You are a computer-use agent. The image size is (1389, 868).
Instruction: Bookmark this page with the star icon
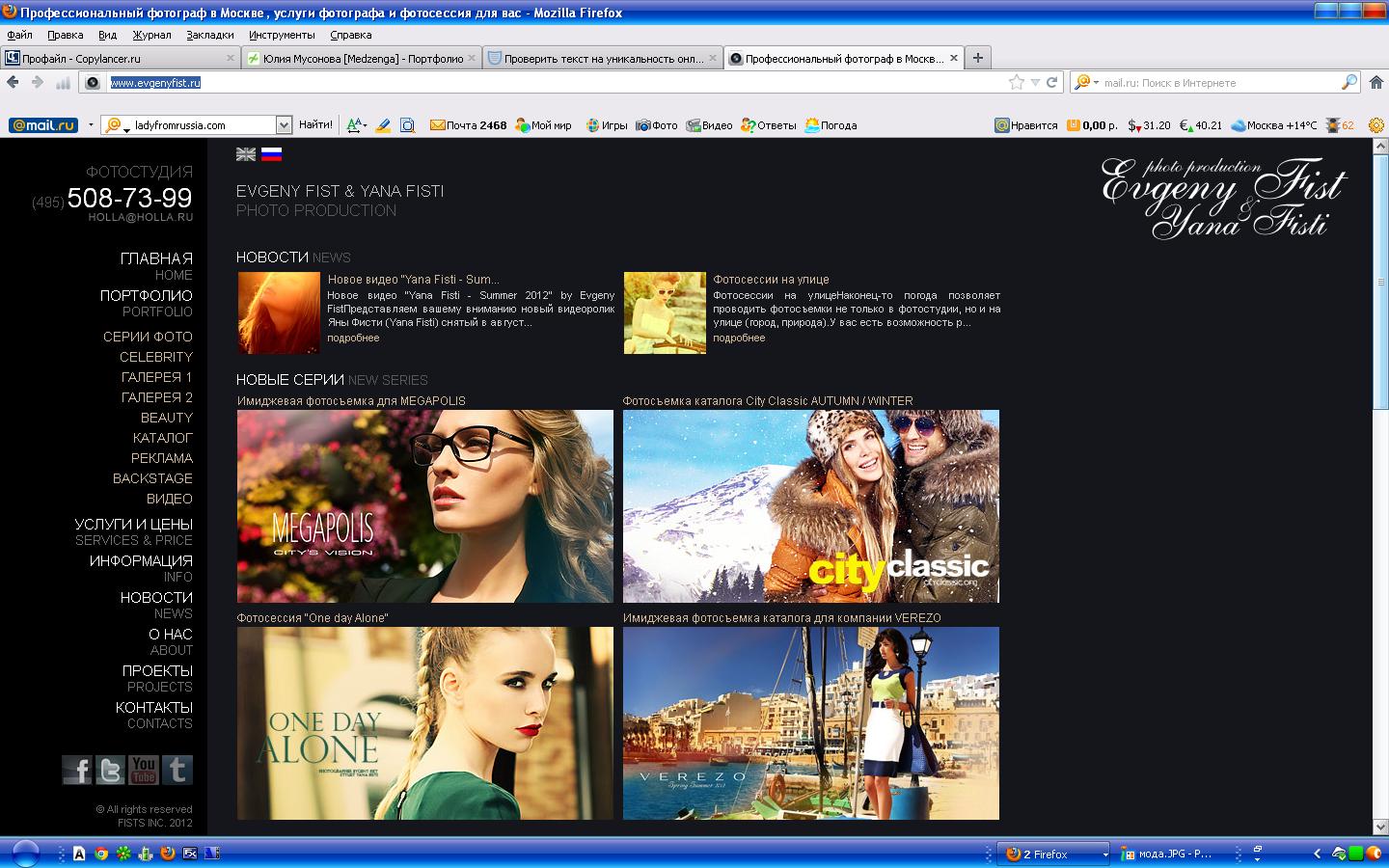click(1016, 82)
